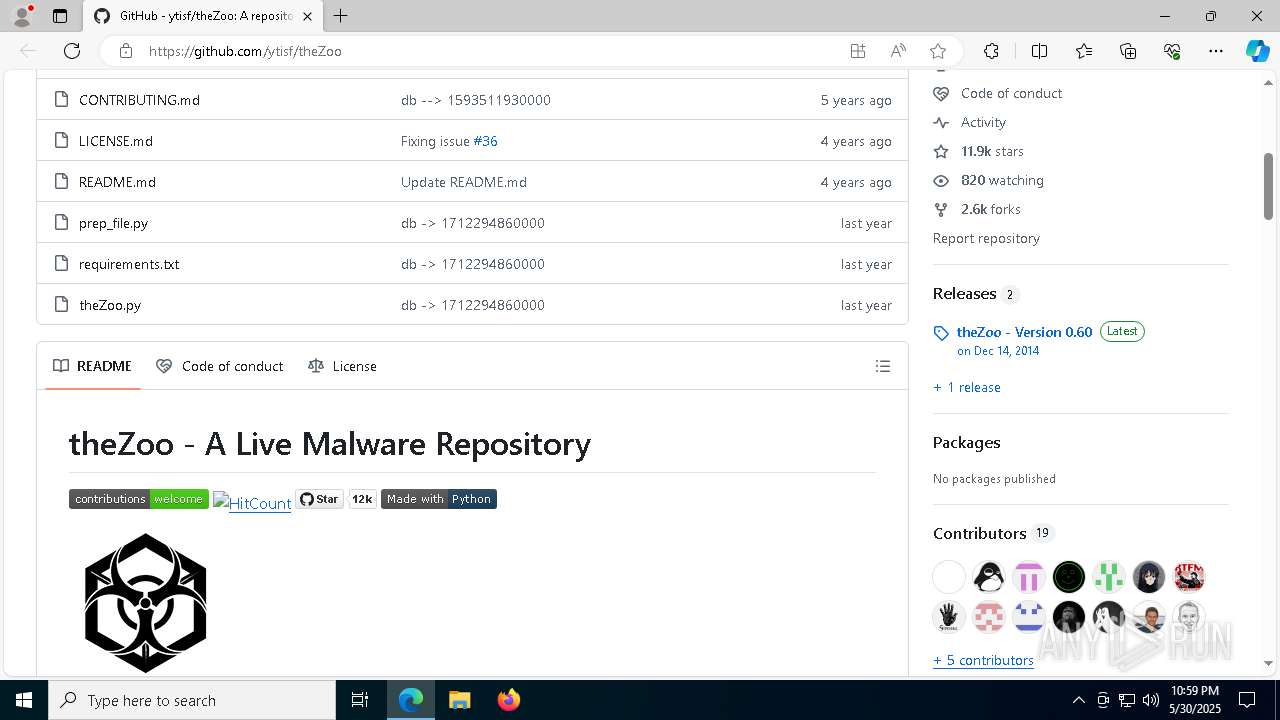Open the Favorites list
This screenshot has width=1280, height=720.
[1084, 51]
